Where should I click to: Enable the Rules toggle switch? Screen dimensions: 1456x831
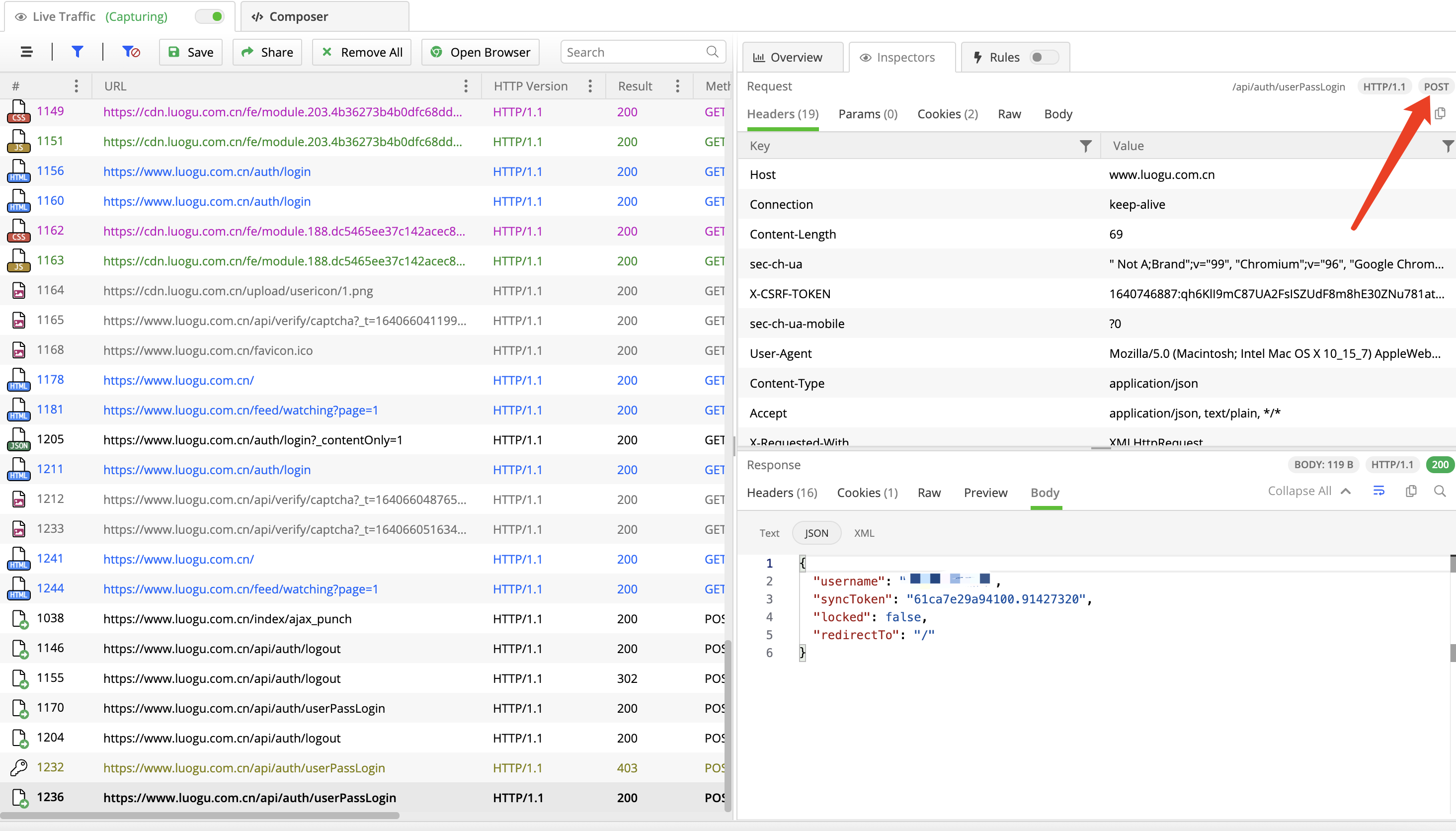[x=1044, y=57]
